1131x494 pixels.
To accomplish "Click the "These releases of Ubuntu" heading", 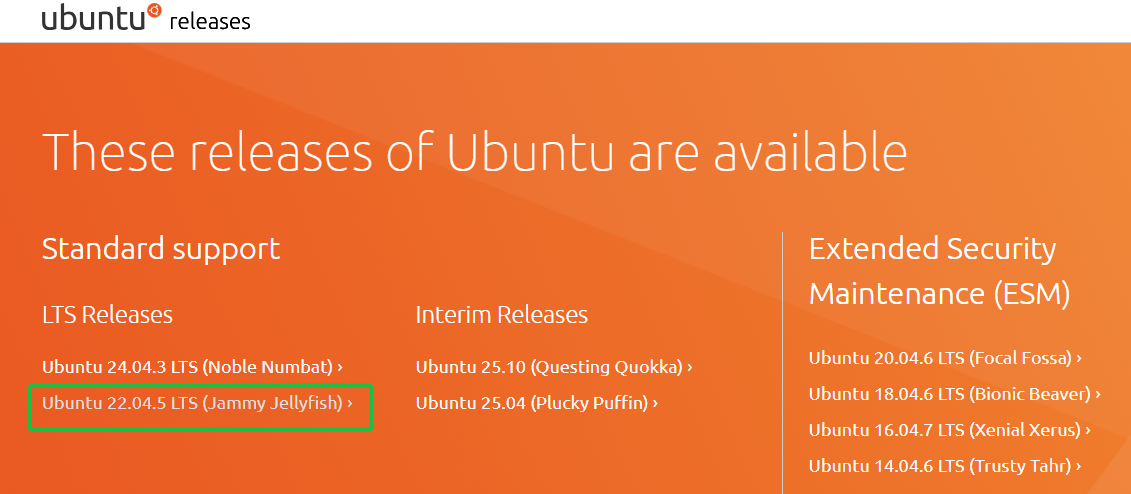I will [474, 152].
